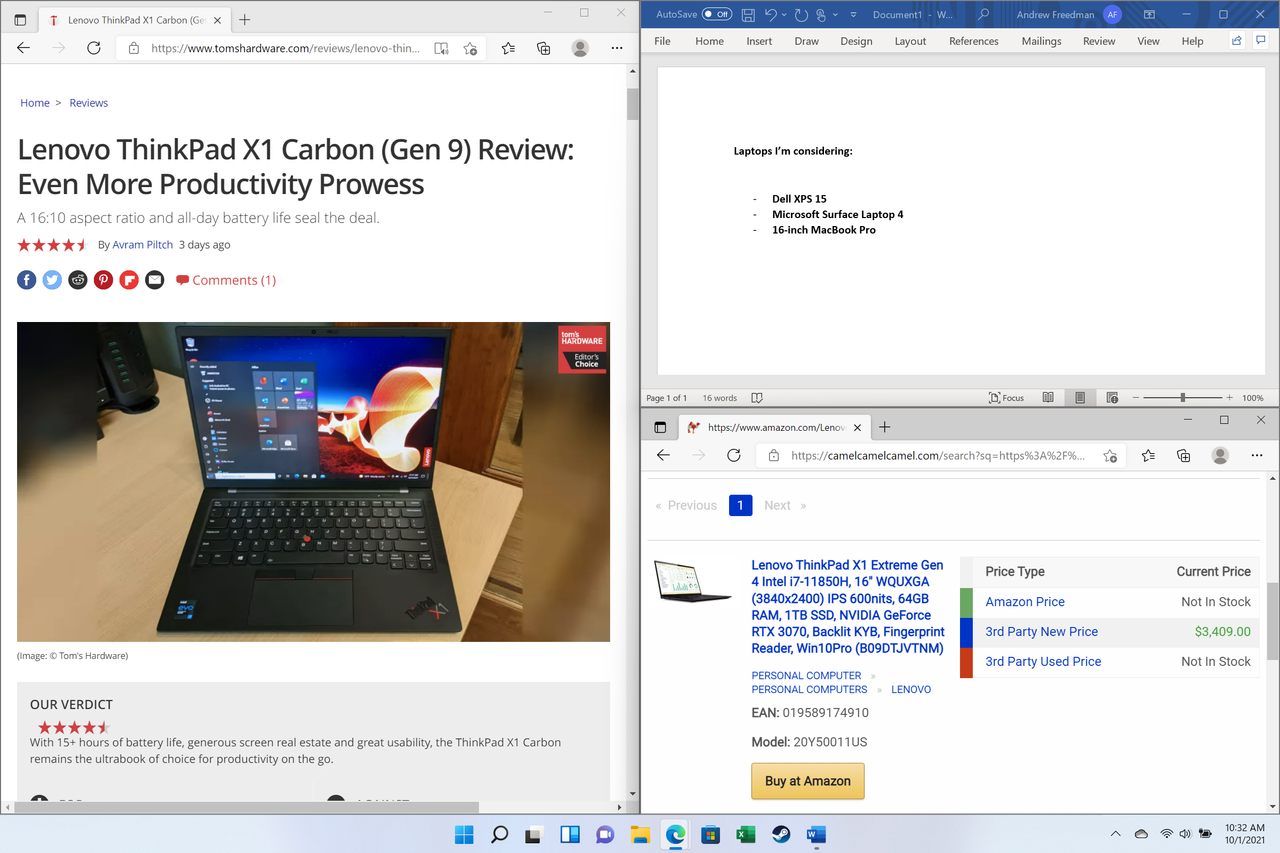Switch Word to Print Layout view
Screen dimensions: 1280x853
[x=1080, y=398]
